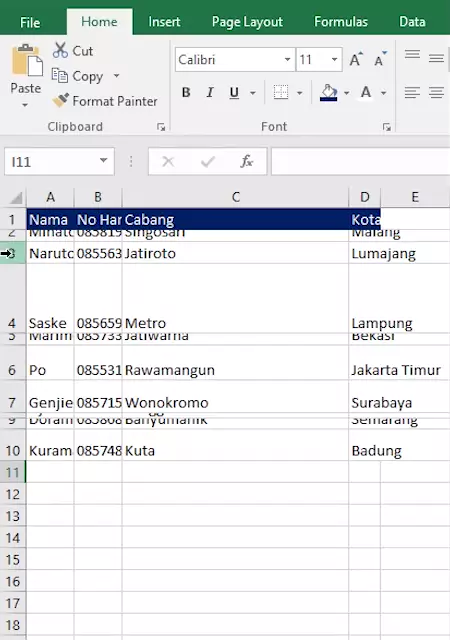Open the Page Layout tab
The image size is (450, 640).
(x=247, y=22)
